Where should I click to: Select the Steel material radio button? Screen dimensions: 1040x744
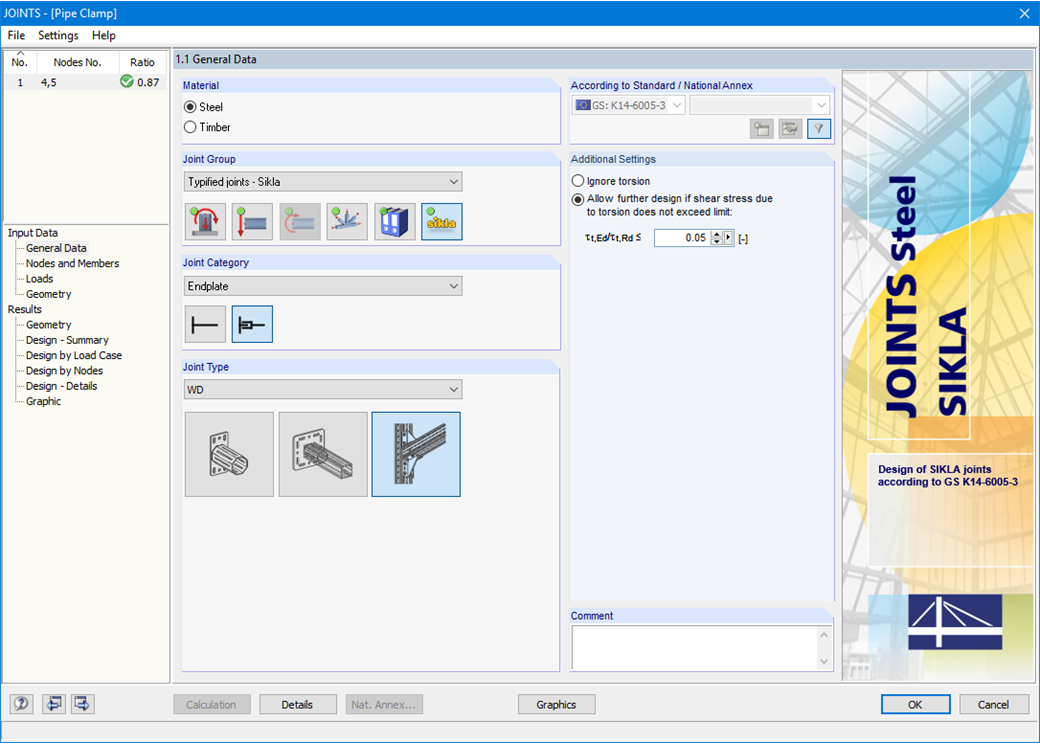pyautogui.click(x=191, y=107)
